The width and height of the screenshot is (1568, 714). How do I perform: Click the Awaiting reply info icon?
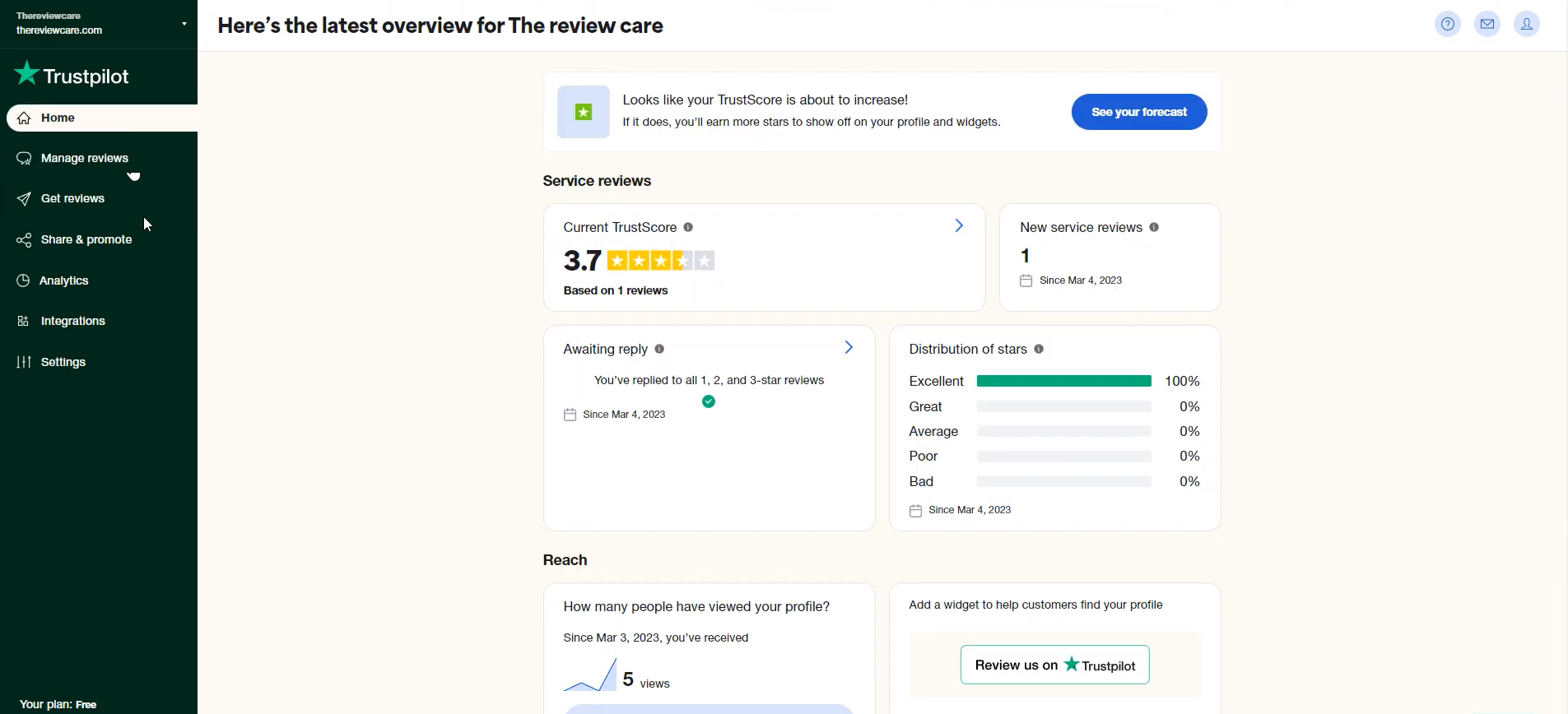[659, 349]
